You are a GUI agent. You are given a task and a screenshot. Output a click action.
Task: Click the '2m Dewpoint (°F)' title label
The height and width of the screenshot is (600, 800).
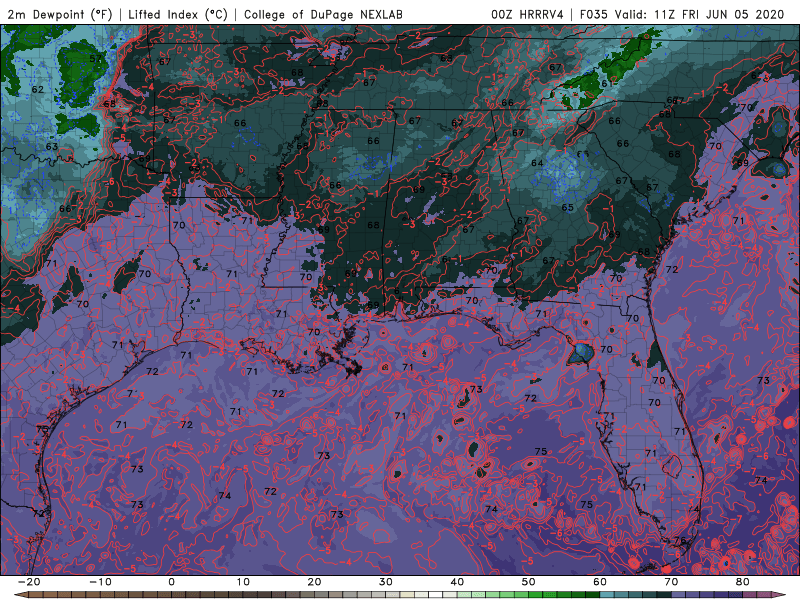[59, 14]
